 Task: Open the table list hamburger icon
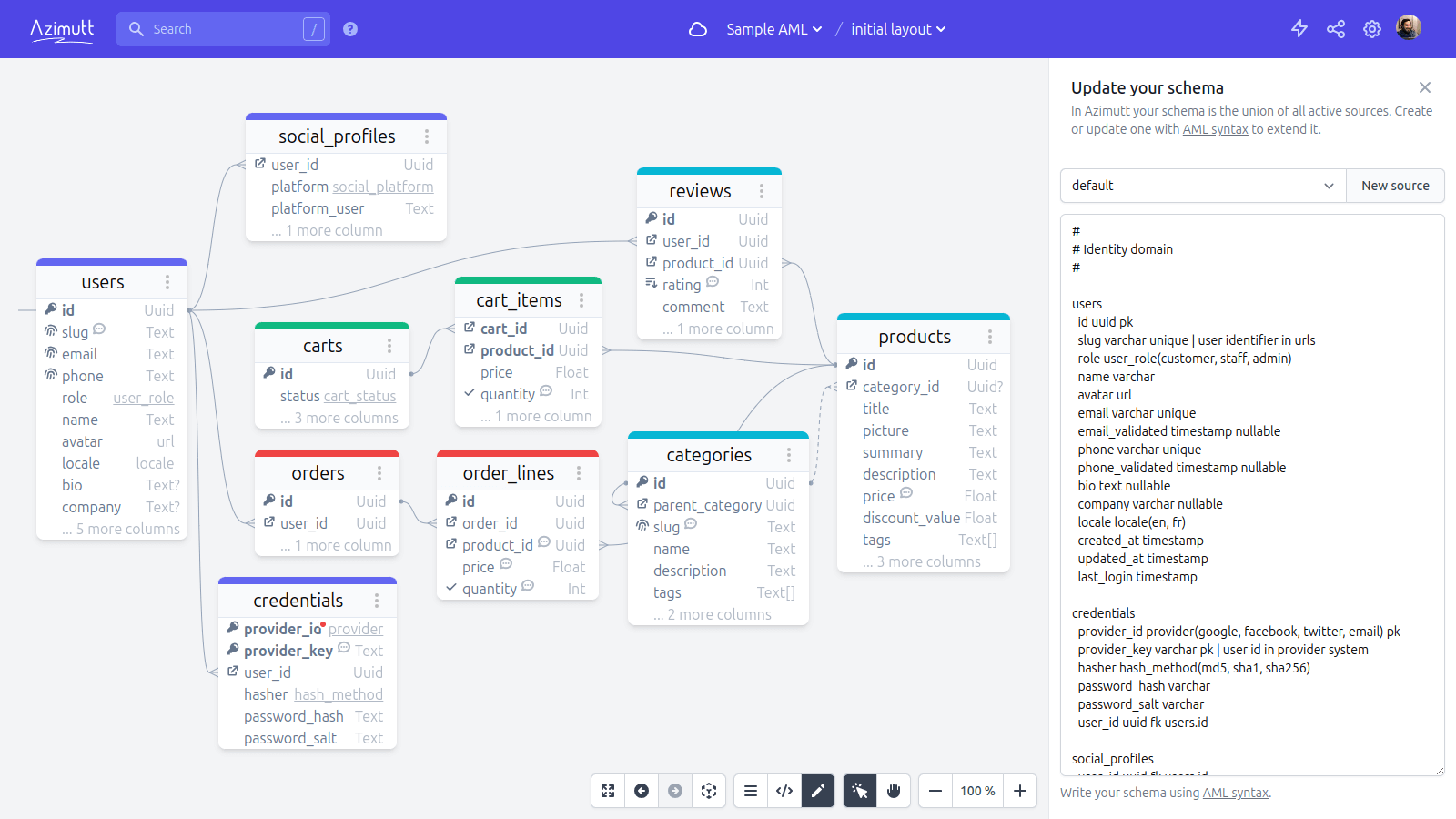(x=751, y=791)
